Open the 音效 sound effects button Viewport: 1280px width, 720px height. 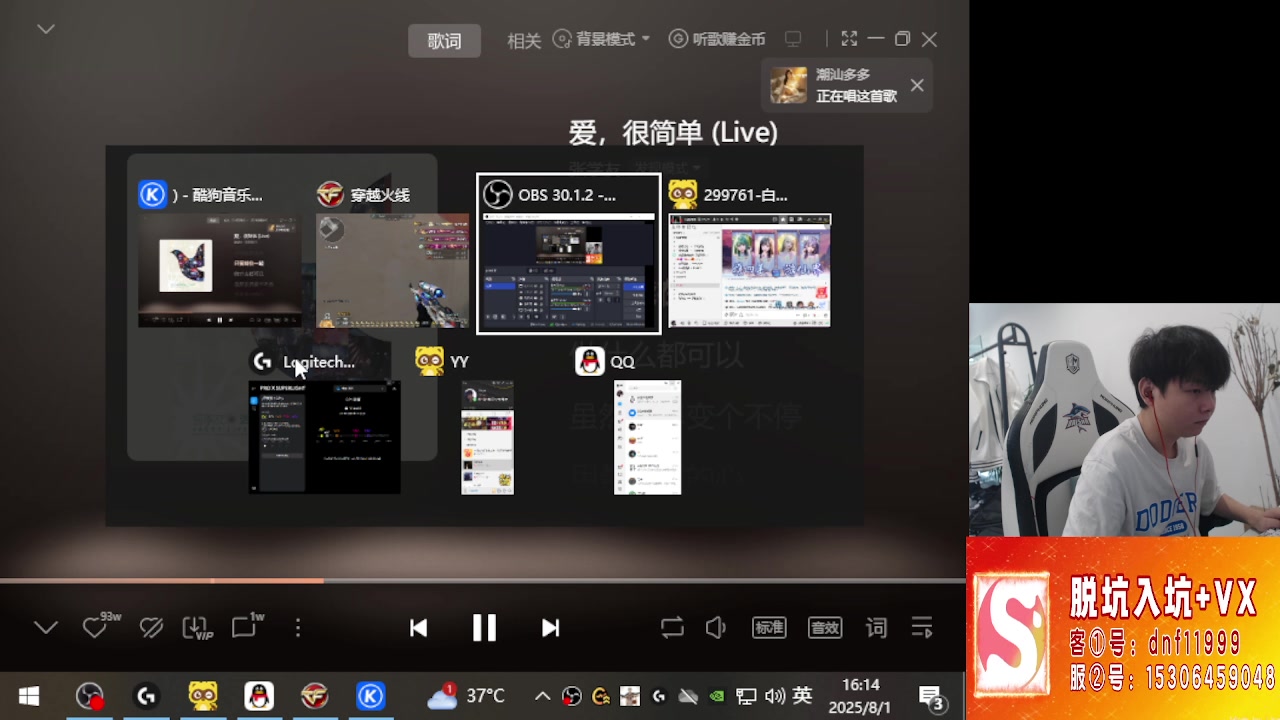[825, 628]
